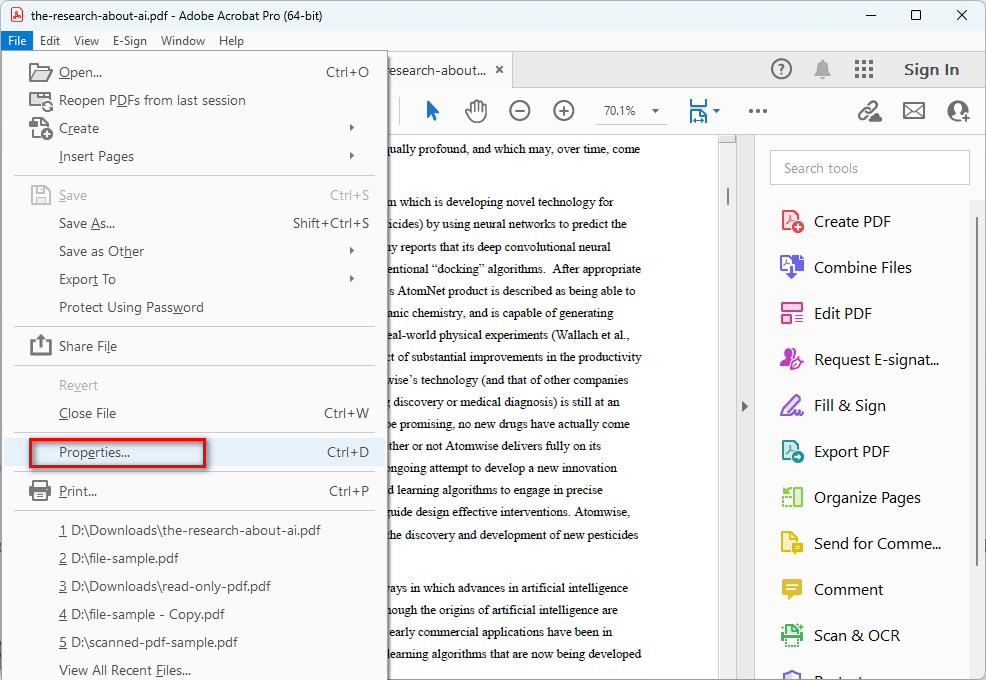Open recent file scanned-pdf-sample.pdf
Image resolution: width=986 pixels, height=680 pixels.
pos(195,642)
